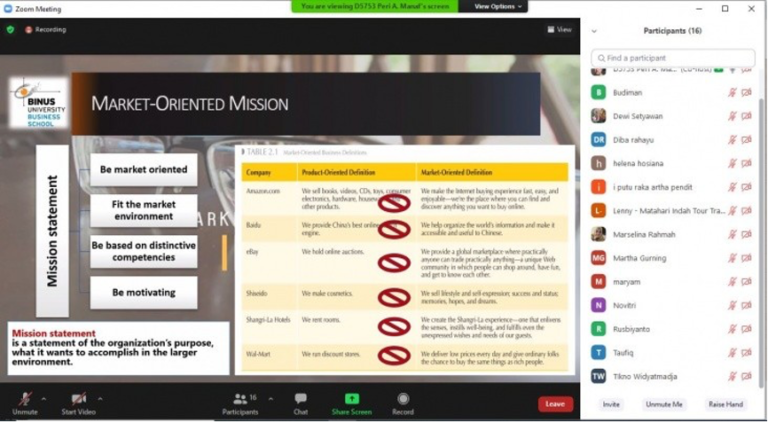Click Budiman's video-off camera icon
This screenshot has width=768, height=423.
(746, 93)
